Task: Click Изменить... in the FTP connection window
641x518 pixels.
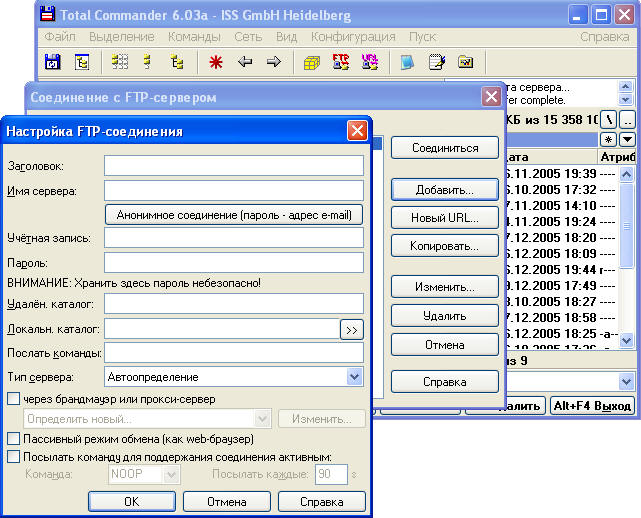Action: [x=445, y=287]
